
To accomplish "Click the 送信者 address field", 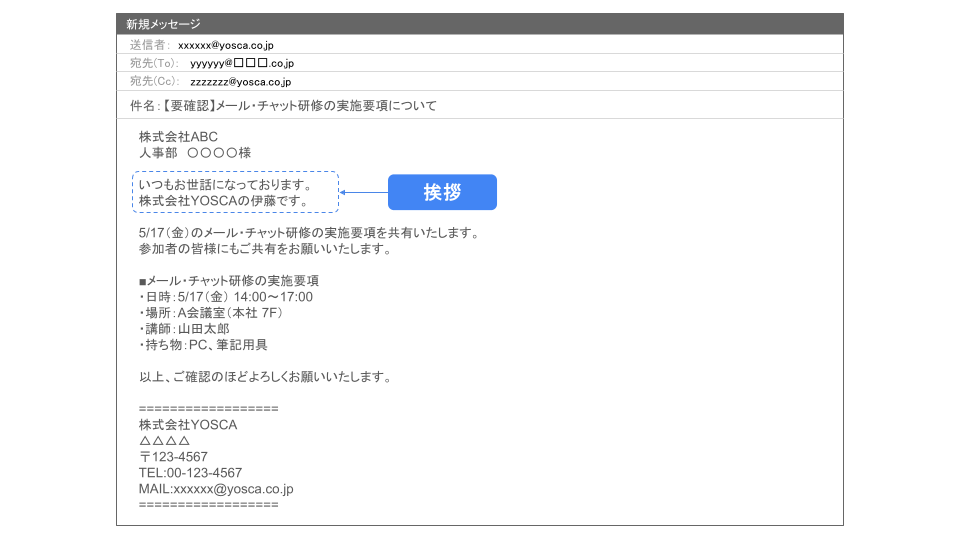I will point(226,45).
